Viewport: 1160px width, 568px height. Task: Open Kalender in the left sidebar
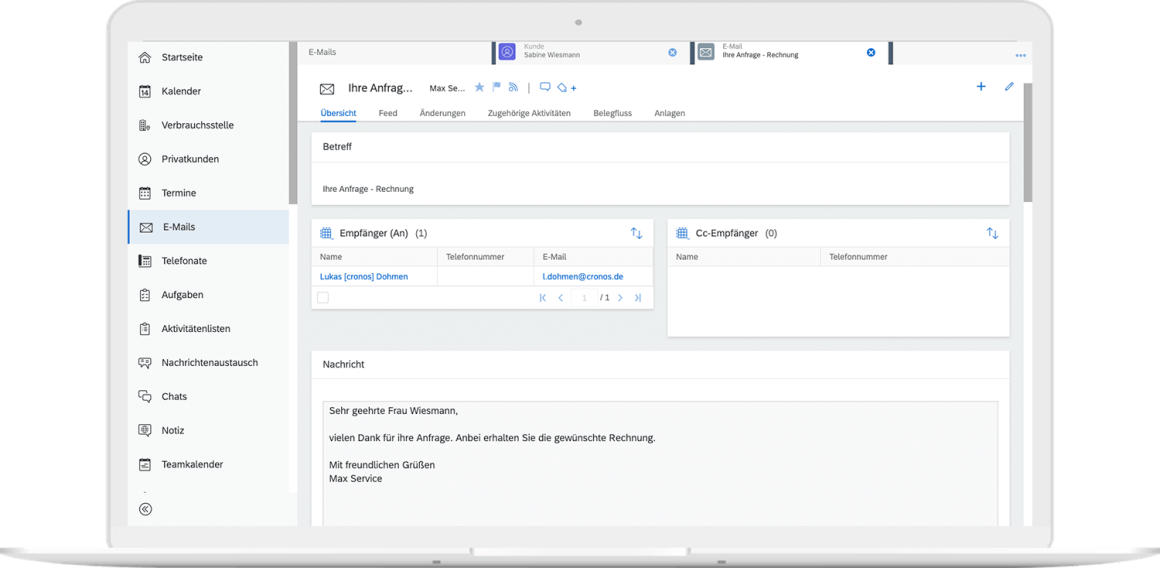(181, 91)
